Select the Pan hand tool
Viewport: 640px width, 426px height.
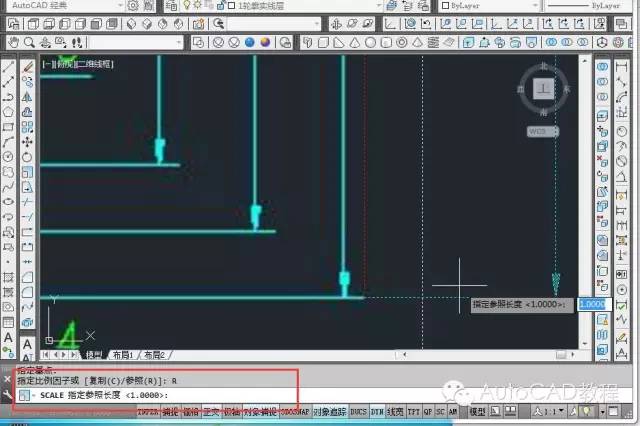(13, 42)
